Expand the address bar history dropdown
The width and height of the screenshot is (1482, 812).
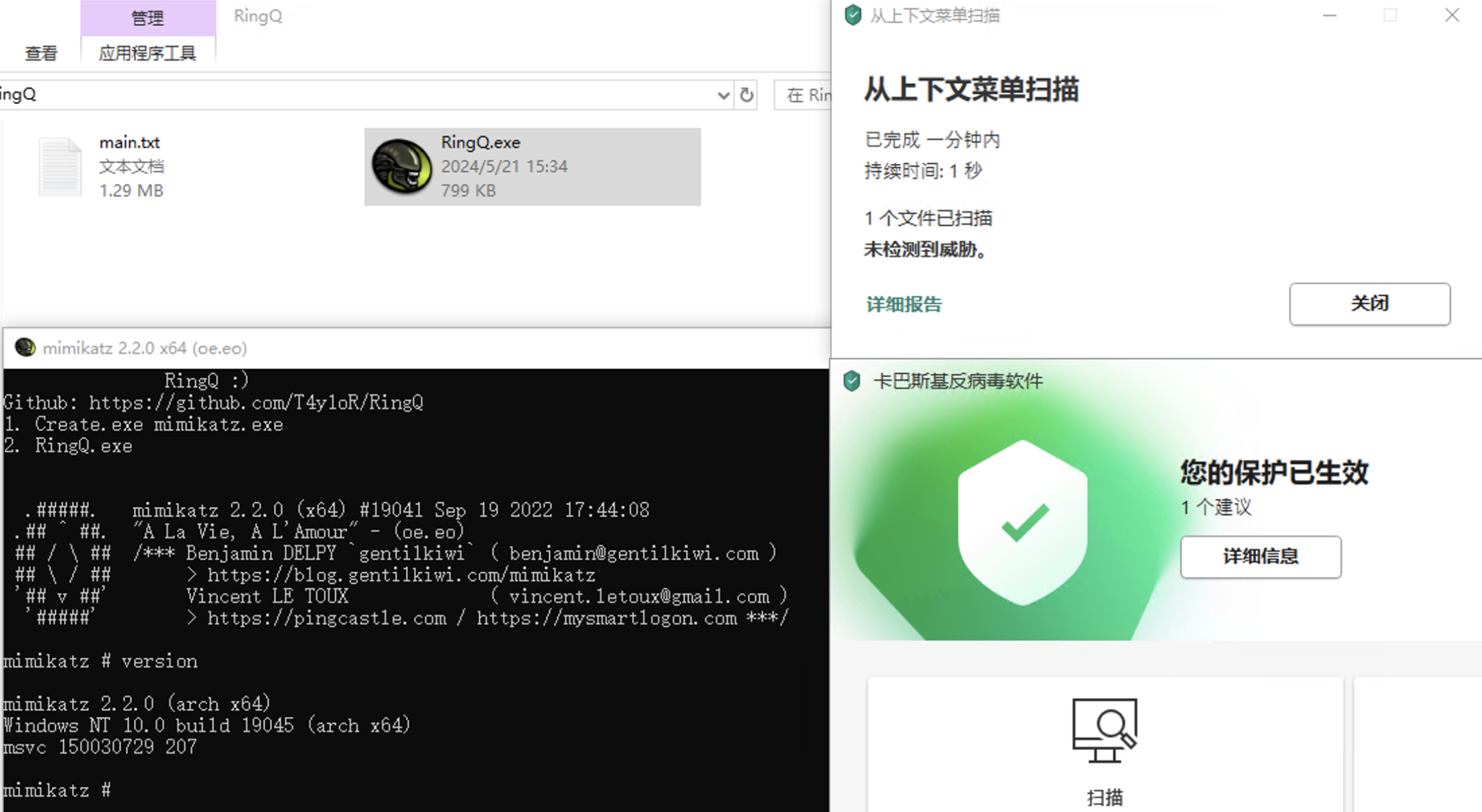[723, 95]
